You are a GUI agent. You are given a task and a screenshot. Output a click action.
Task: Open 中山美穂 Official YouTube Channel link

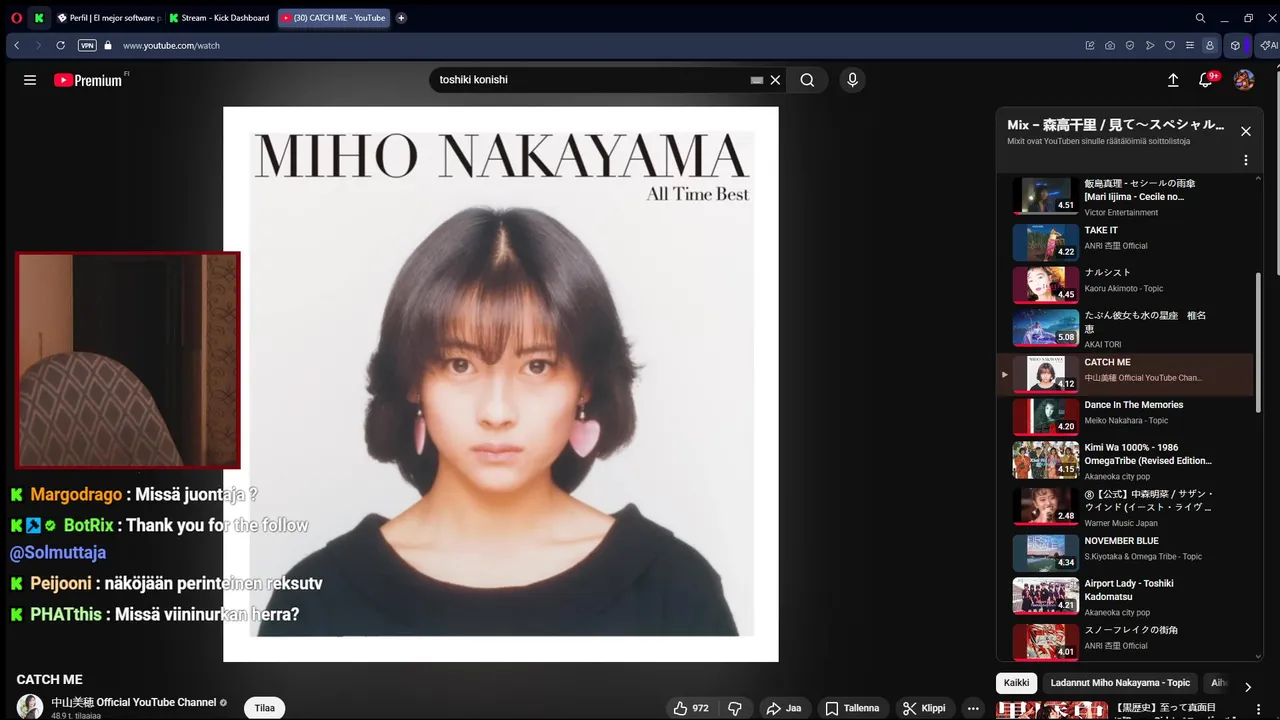click(x=134, y=702)
